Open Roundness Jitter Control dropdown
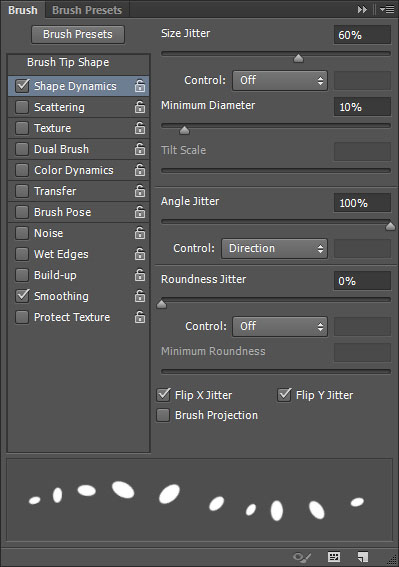The height and width of the screenshot is (567, 399). tap(280, 327)
